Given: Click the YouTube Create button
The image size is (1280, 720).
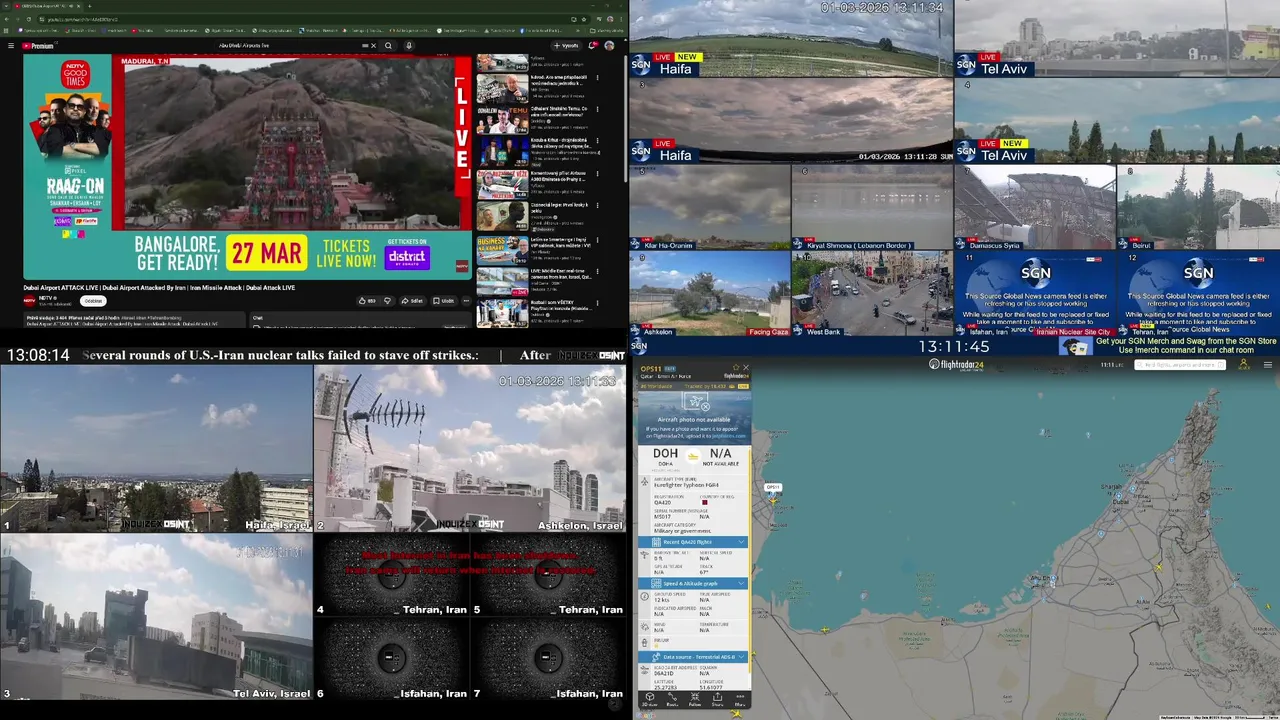Looking at the screenshot, I should coord(566,45).
